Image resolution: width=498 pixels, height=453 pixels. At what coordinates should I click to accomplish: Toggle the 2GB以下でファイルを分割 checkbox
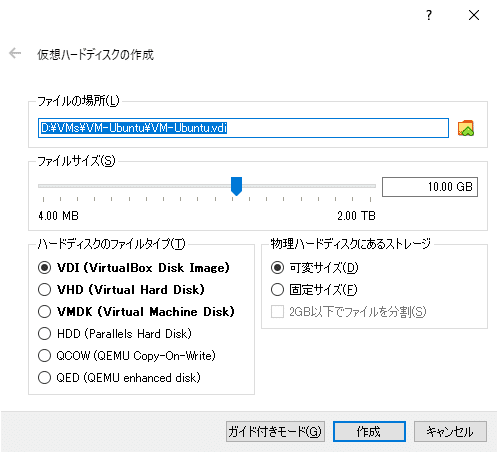(x=349, y=312)
